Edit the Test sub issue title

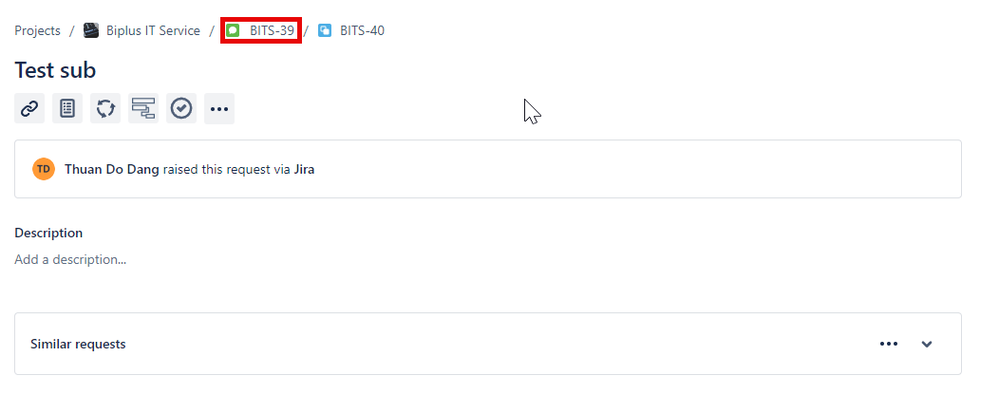coord(55,69)
